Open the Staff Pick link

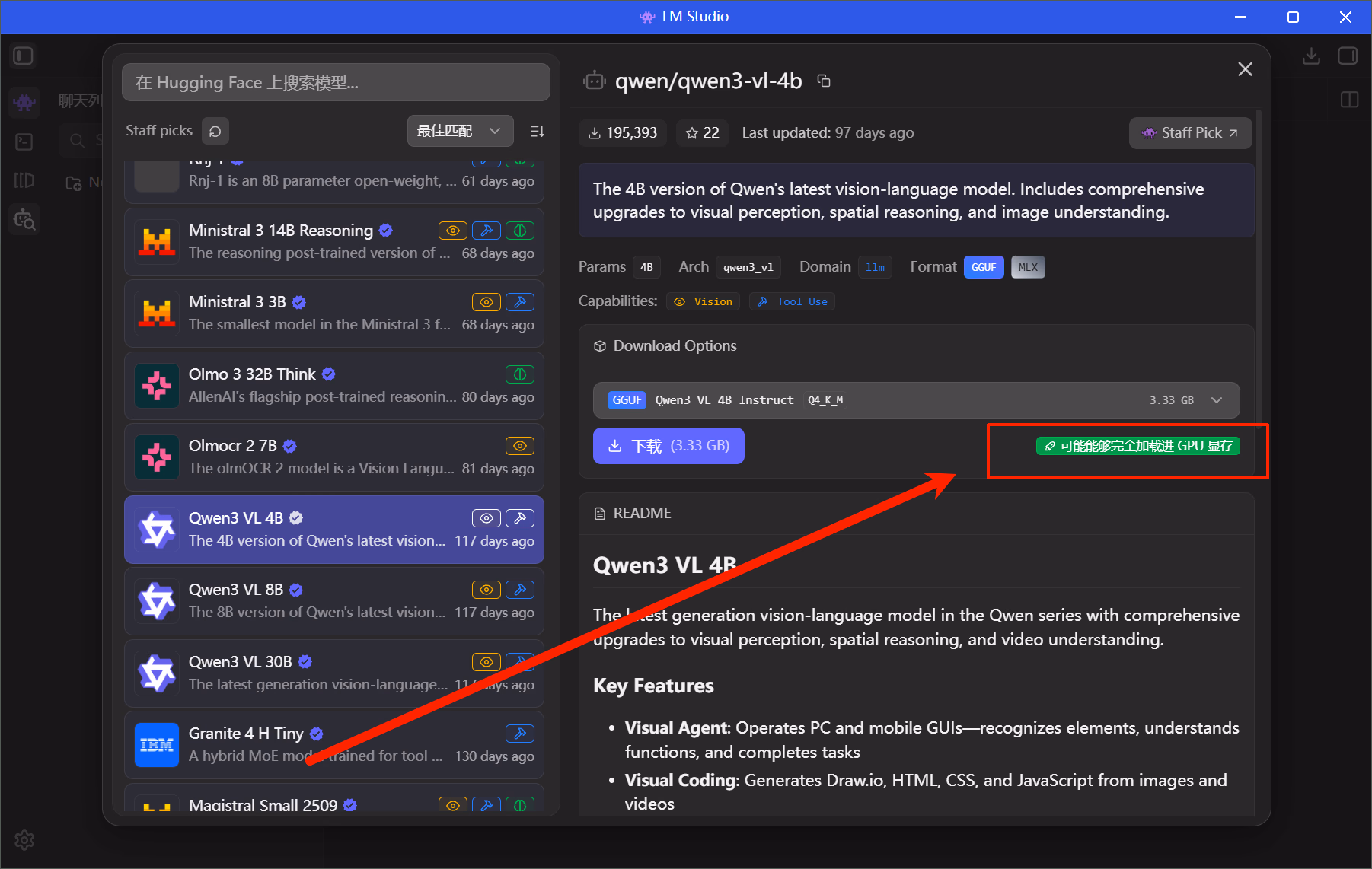pos(1190,133)
